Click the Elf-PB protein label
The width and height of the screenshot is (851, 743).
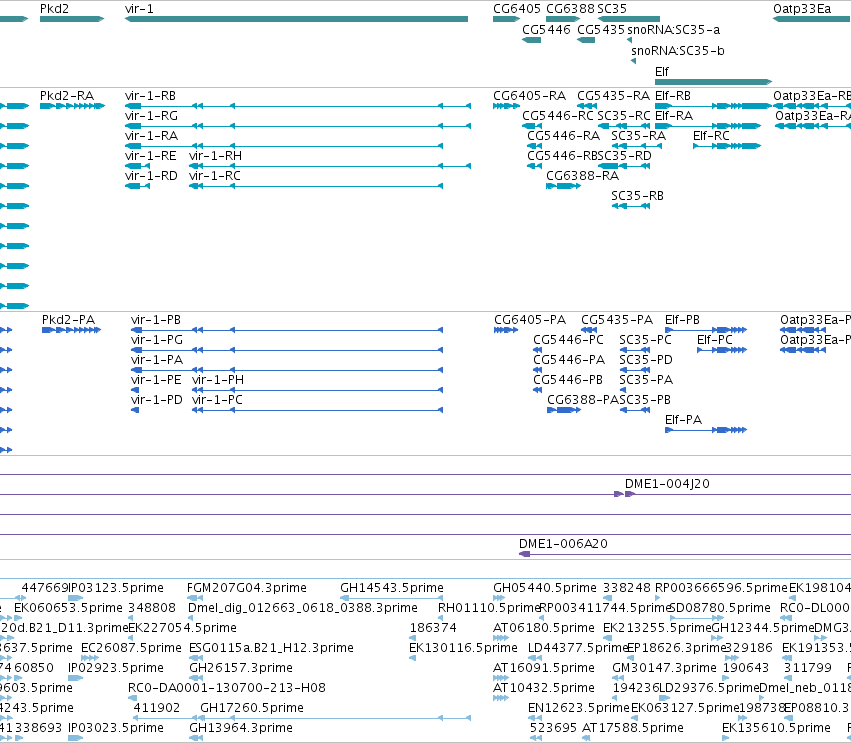coord(682,320)
